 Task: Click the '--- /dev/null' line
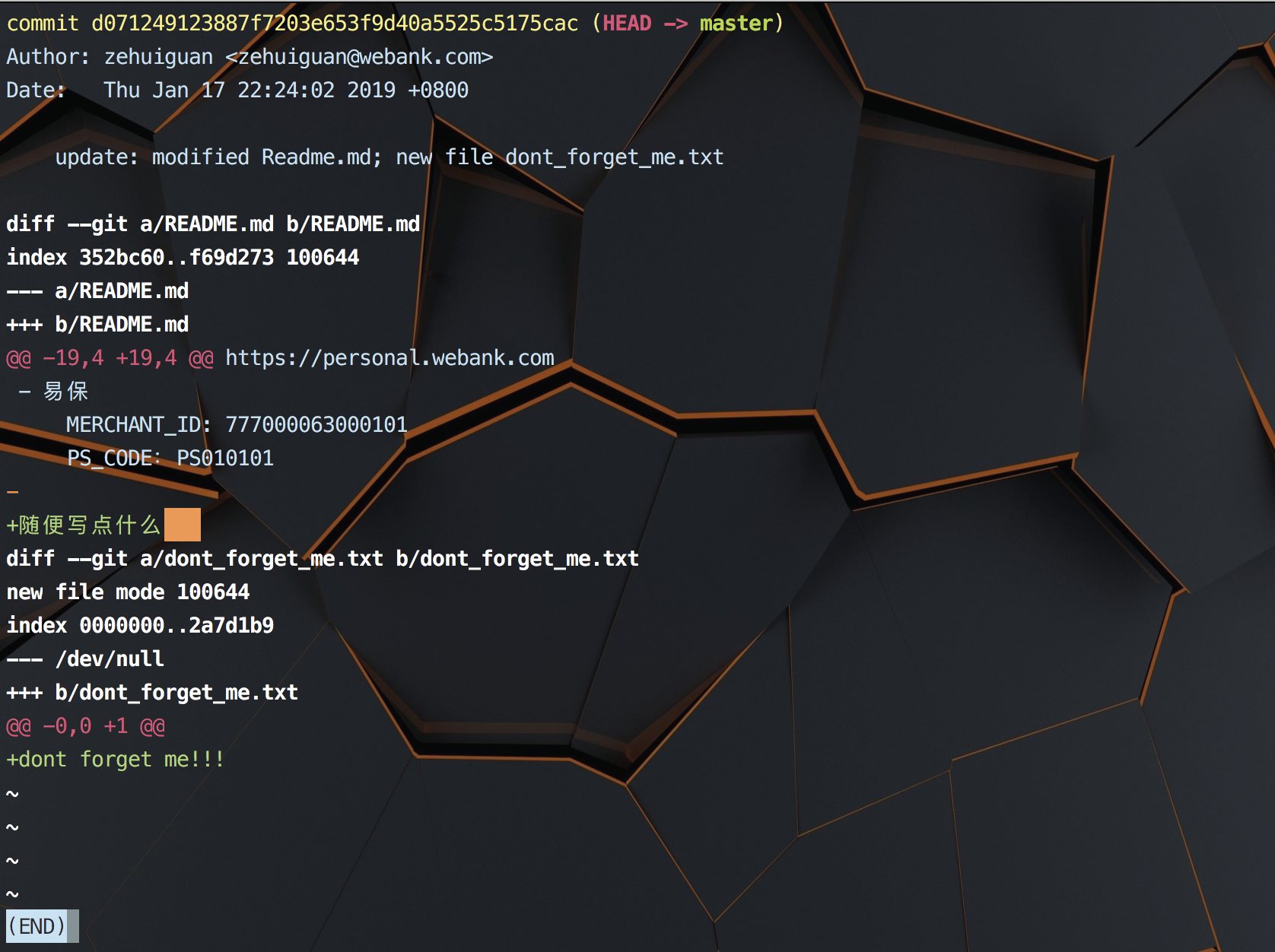coord(85,659)
